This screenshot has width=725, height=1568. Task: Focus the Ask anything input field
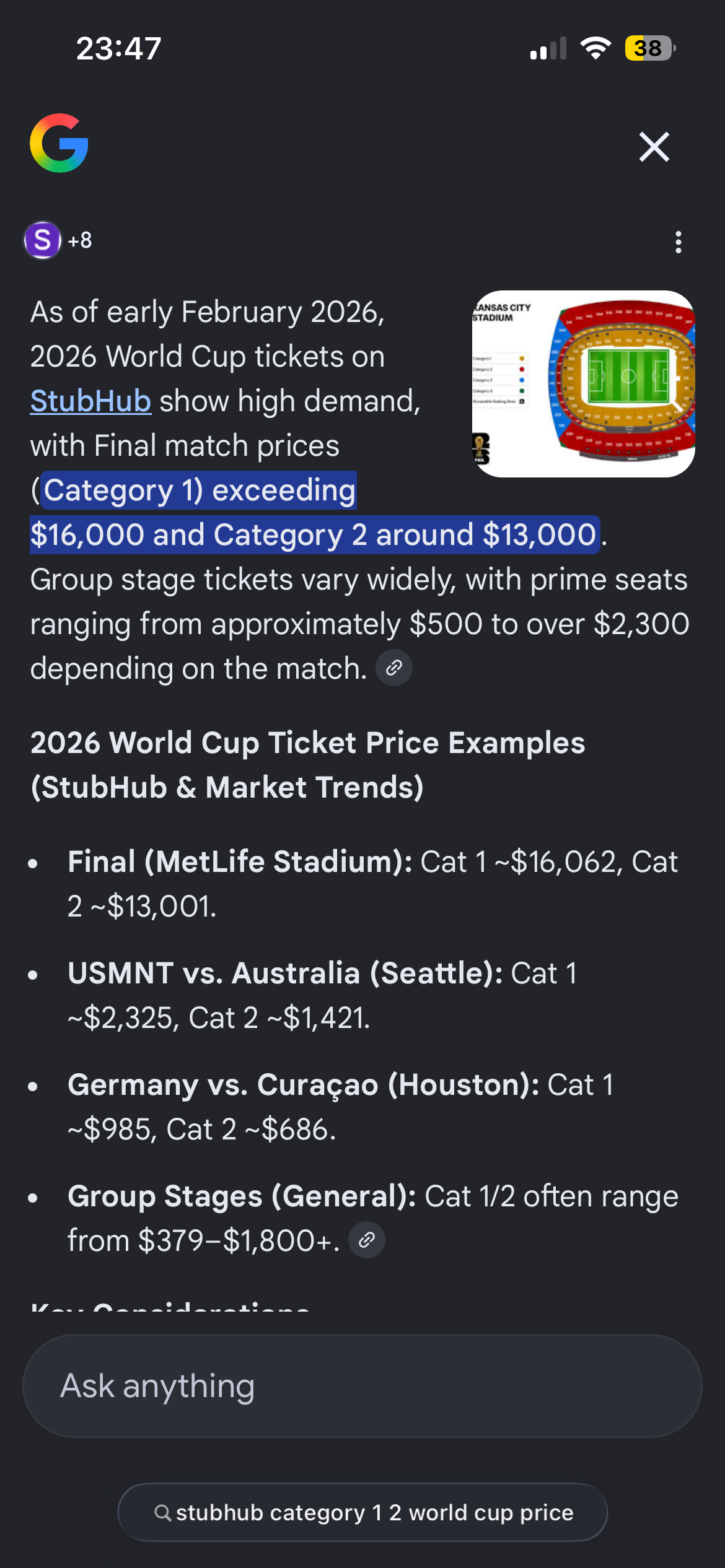point(362,1386)
